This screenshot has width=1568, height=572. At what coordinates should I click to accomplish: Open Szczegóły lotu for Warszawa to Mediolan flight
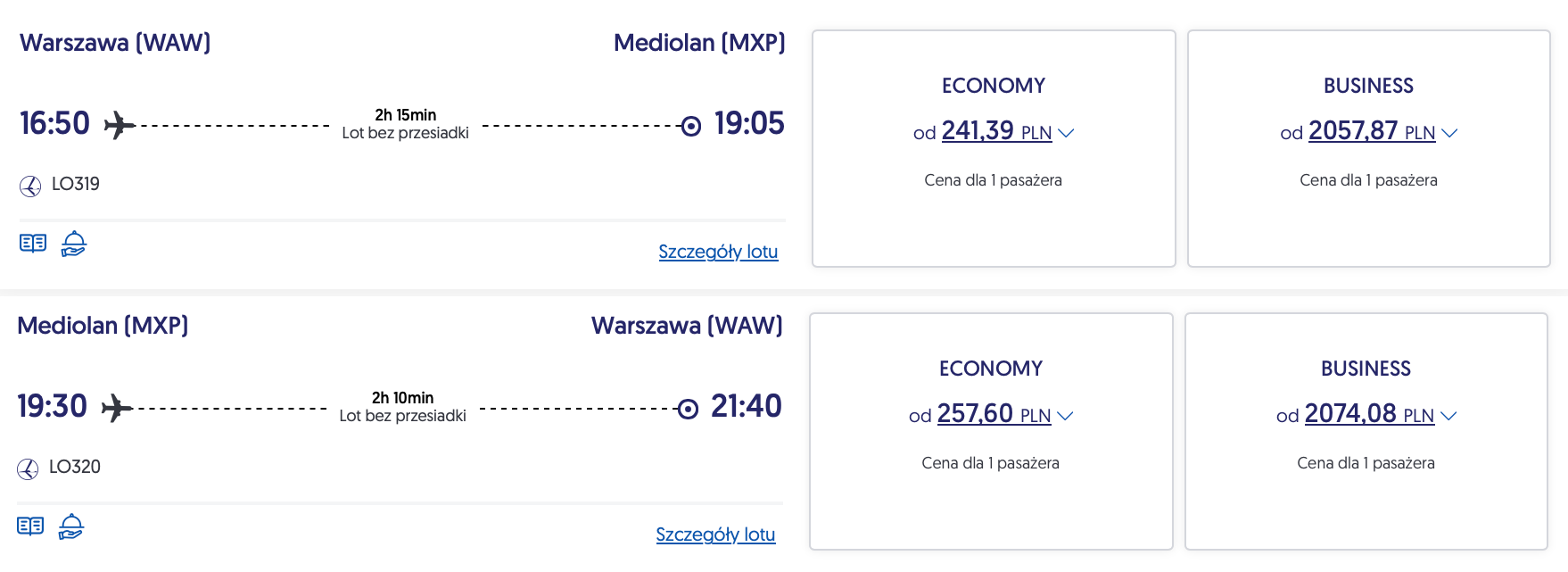(x=718, y=252)
